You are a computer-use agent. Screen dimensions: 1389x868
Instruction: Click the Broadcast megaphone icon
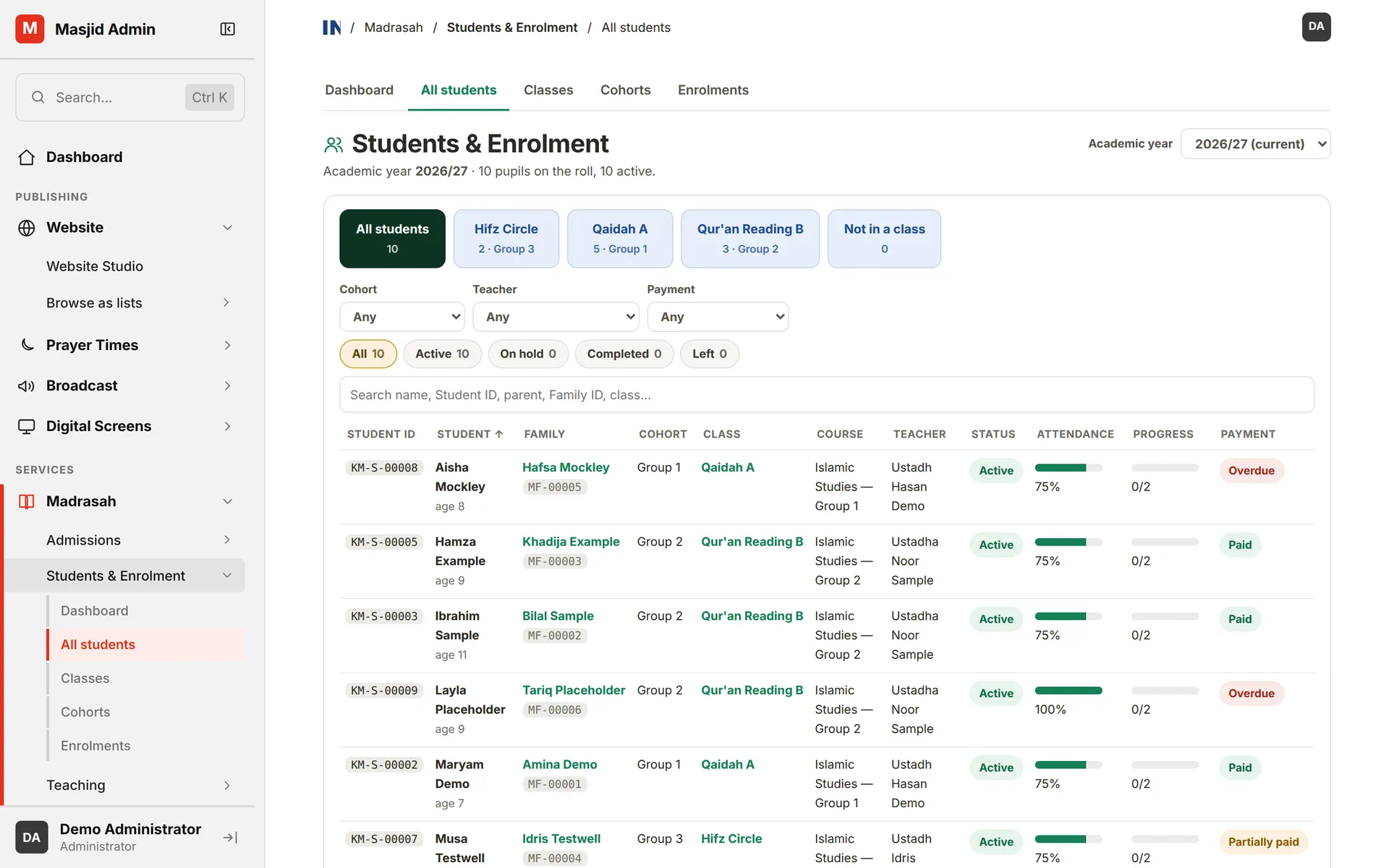(x=27, y=386)
